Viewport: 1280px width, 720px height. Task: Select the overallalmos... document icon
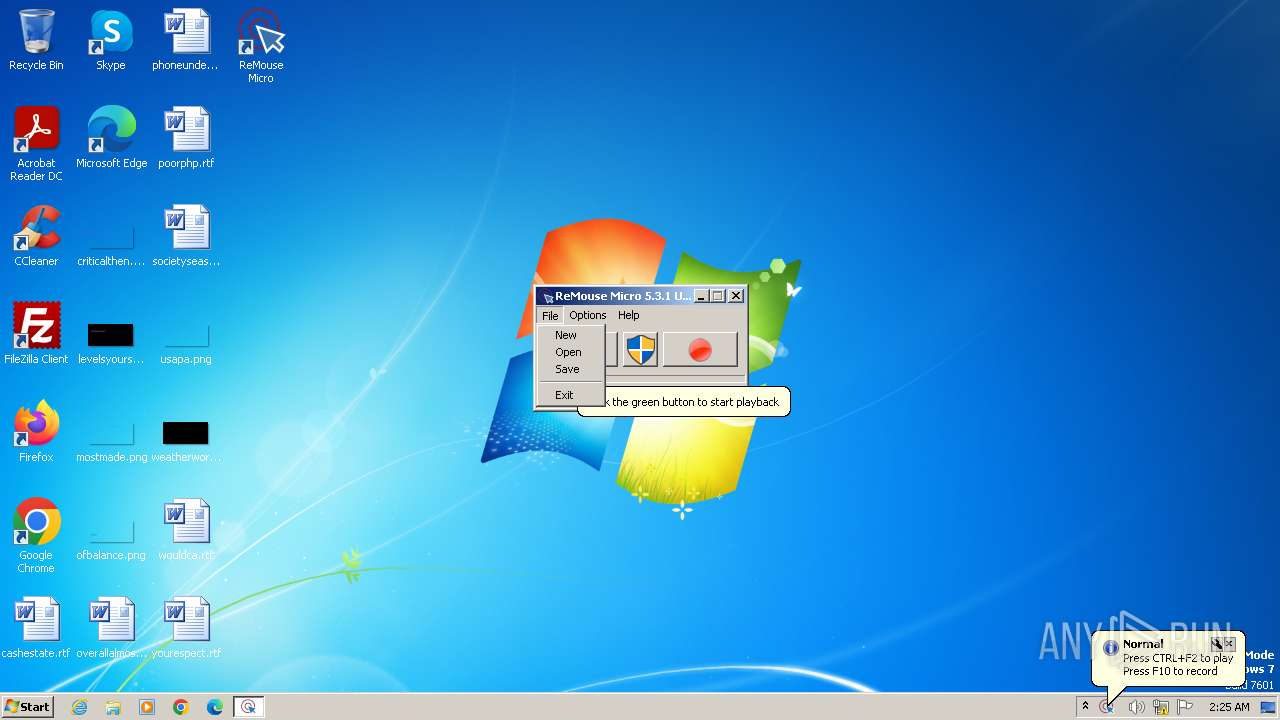(x=111, y=628)
